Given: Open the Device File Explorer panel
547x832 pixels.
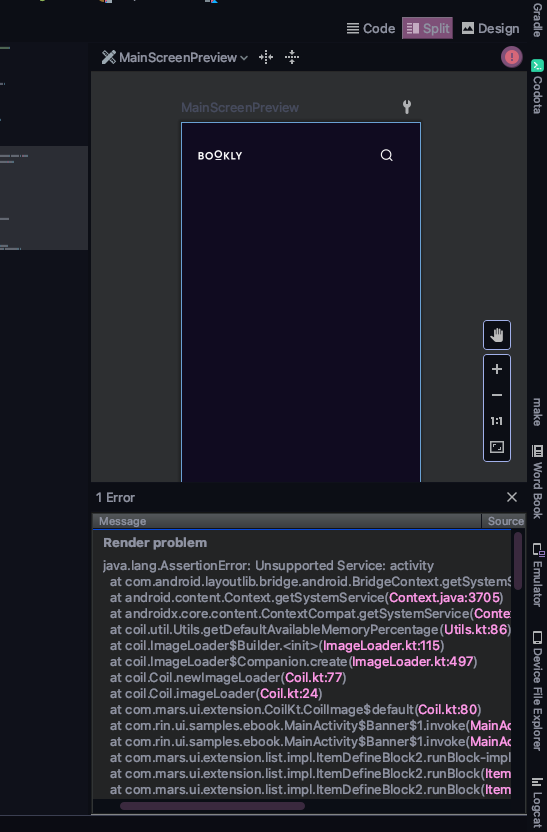Looking at the screenshot, I should (x=537, y=690).
